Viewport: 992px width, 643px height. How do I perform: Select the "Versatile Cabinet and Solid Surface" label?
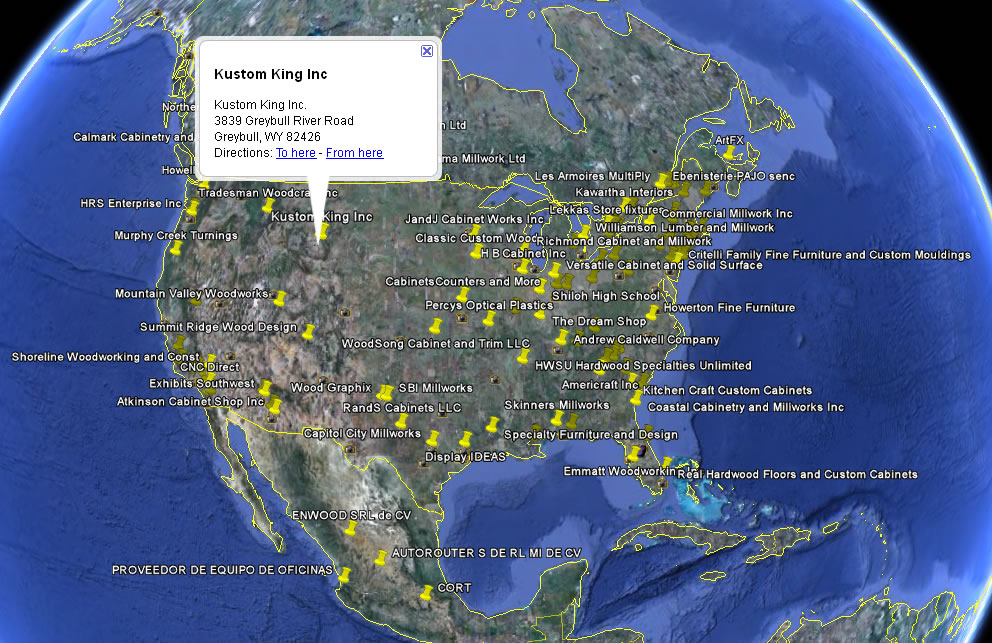[664, 265]
